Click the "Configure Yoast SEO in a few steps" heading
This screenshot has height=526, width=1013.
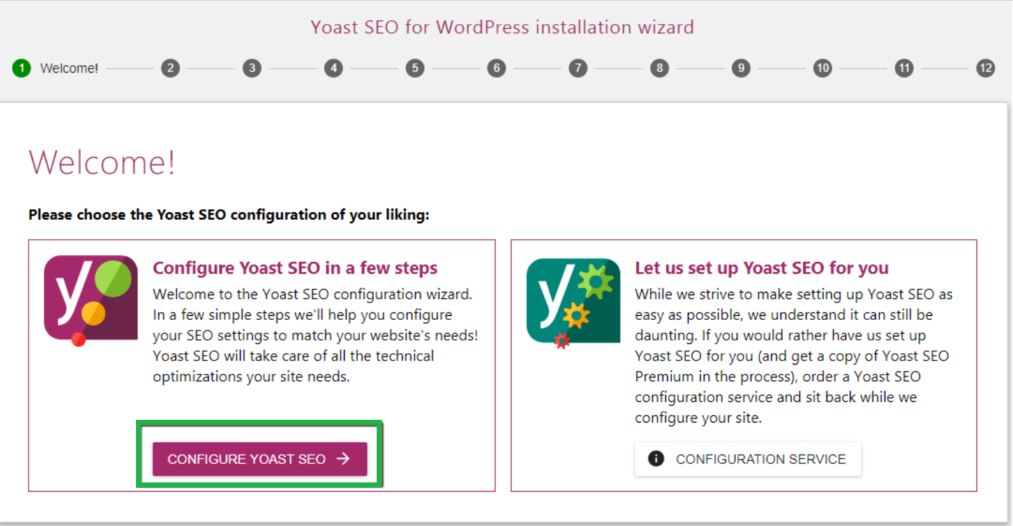295,268
